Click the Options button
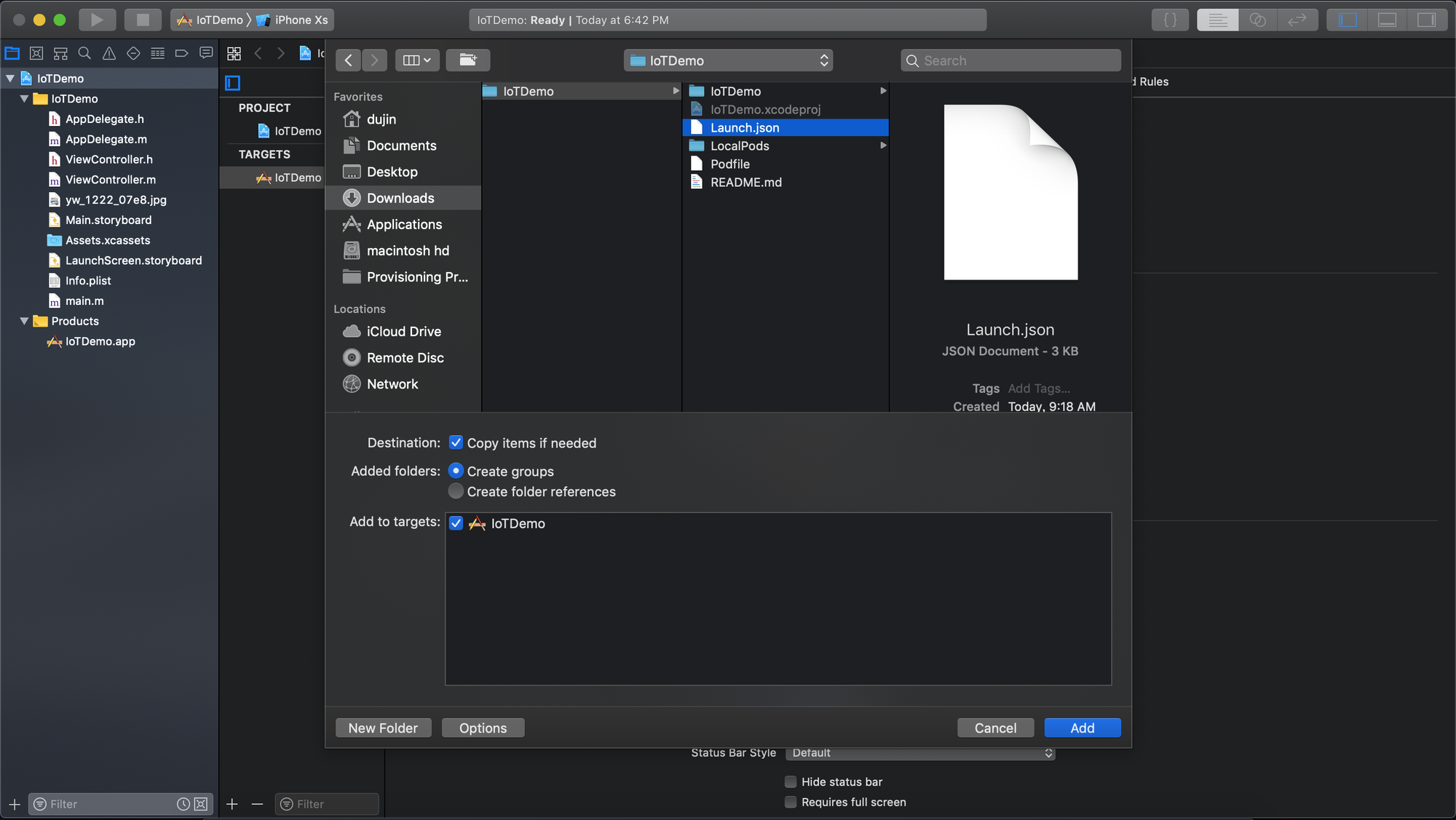The width and height of the screenshot is (1456, 820). click(483, 728)
